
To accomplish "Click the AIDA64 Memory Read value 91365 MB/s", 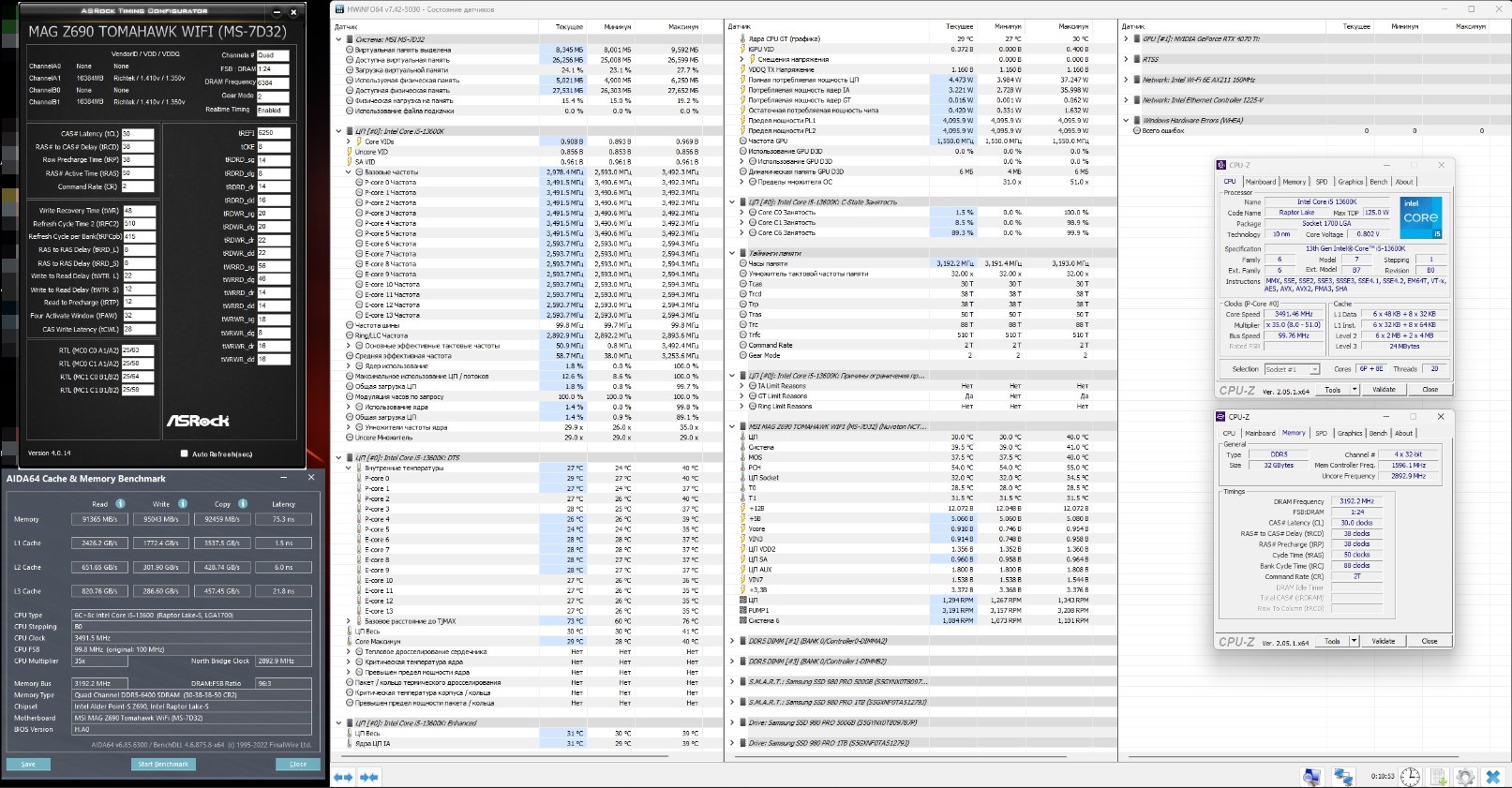I will pyautogui.click(x=100, y=519).
